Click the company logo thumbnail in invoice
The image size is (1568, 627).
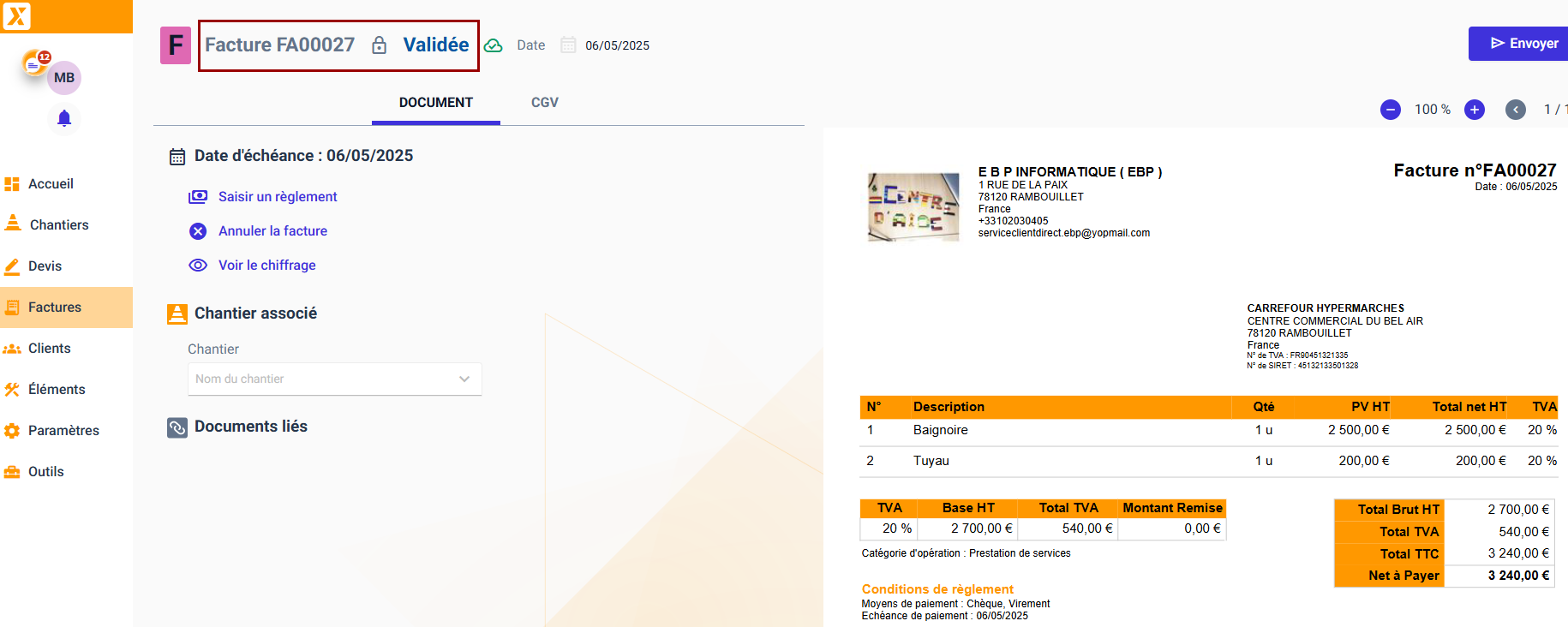coord(913,207)
